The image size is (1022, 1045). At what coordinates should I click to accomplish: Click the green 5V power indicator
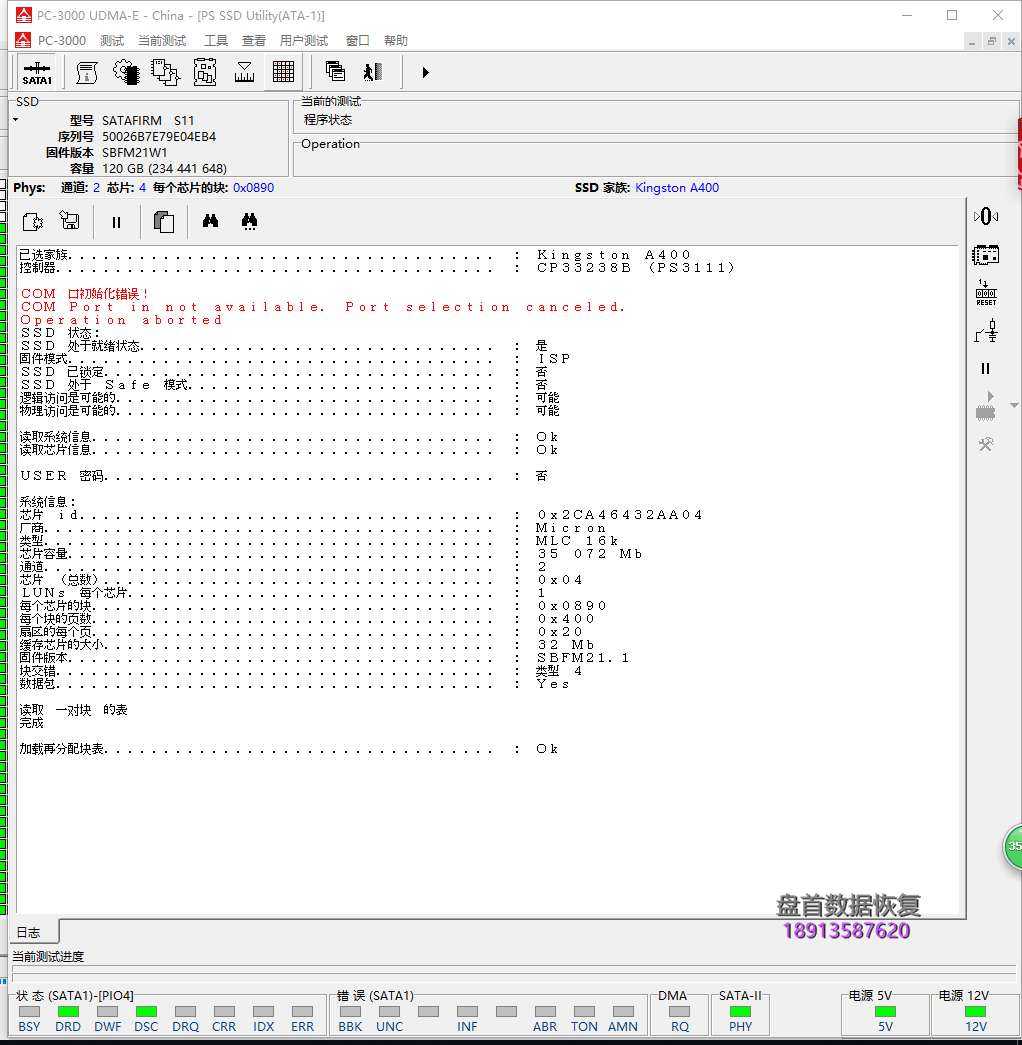tap(885, 1012)
